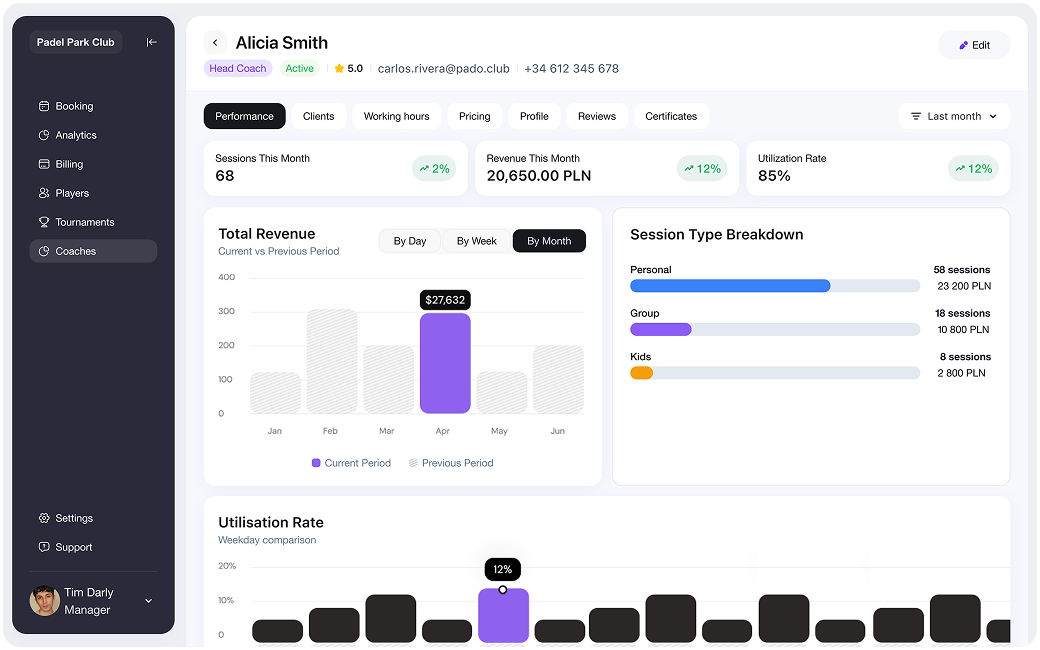Switch Total Revenue chart to By Day
1040x650 pixels.
click(x=410, y=241)
